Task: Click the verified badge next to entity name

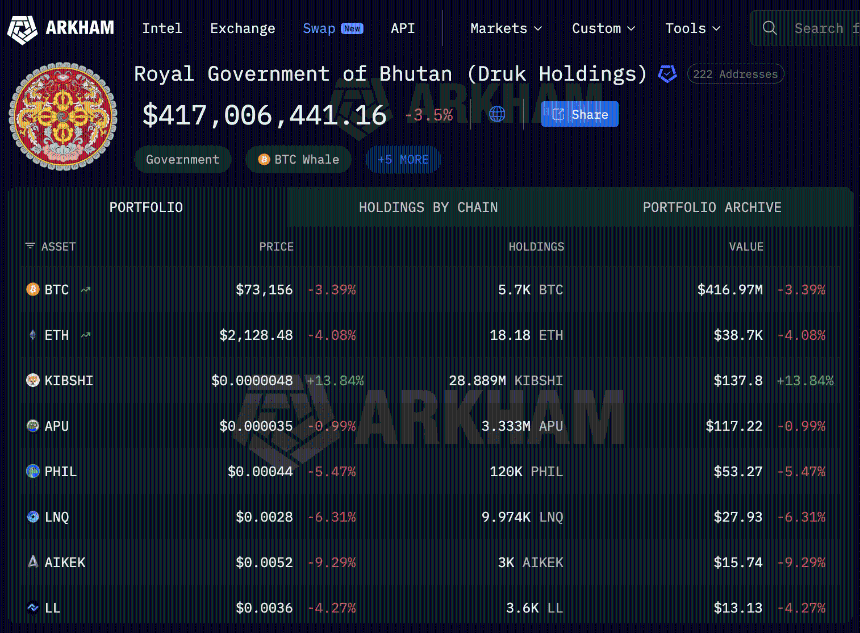Action: point(667,74)
